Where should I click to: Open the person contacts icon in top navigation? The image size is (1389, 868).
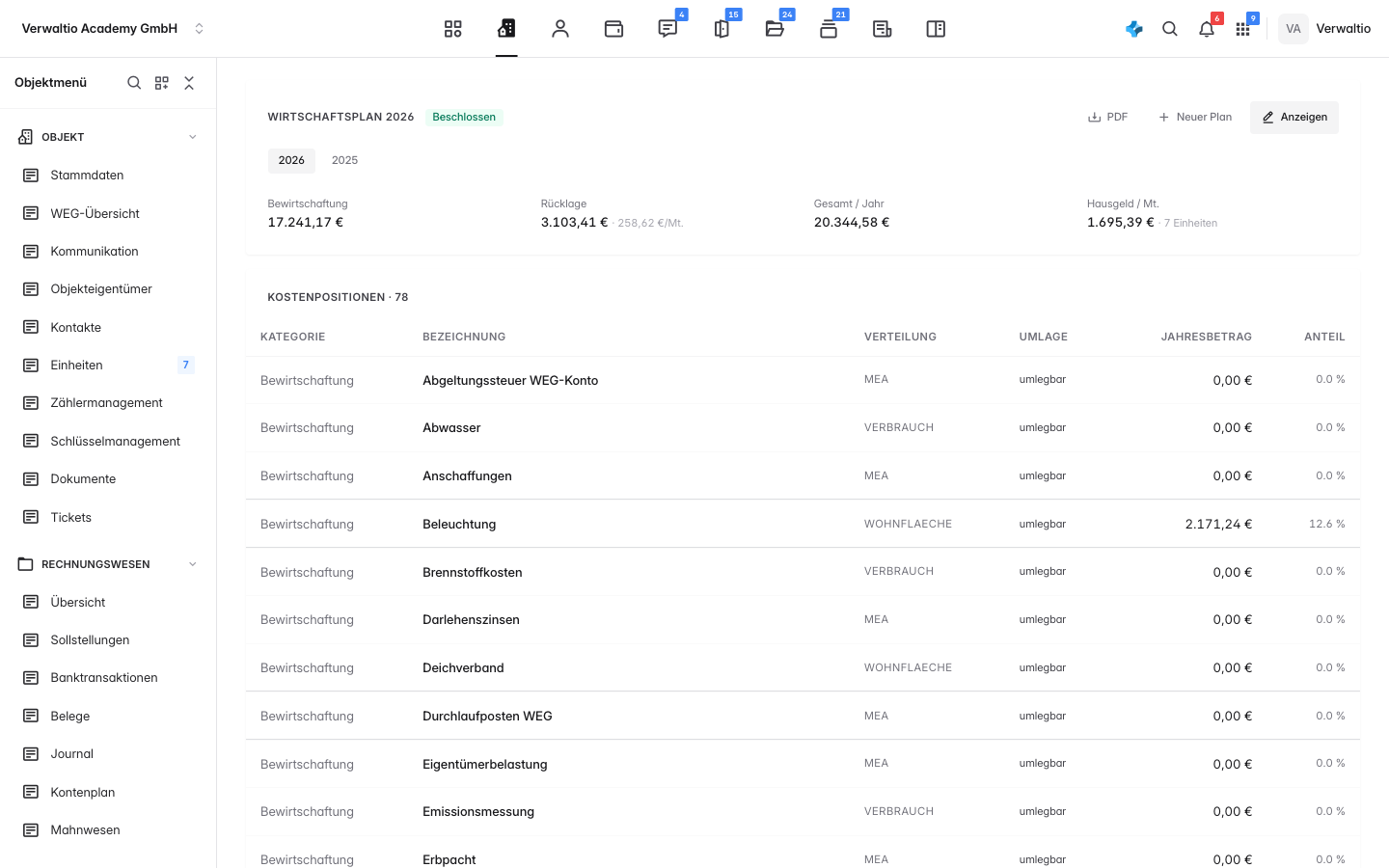pos(560,29)
